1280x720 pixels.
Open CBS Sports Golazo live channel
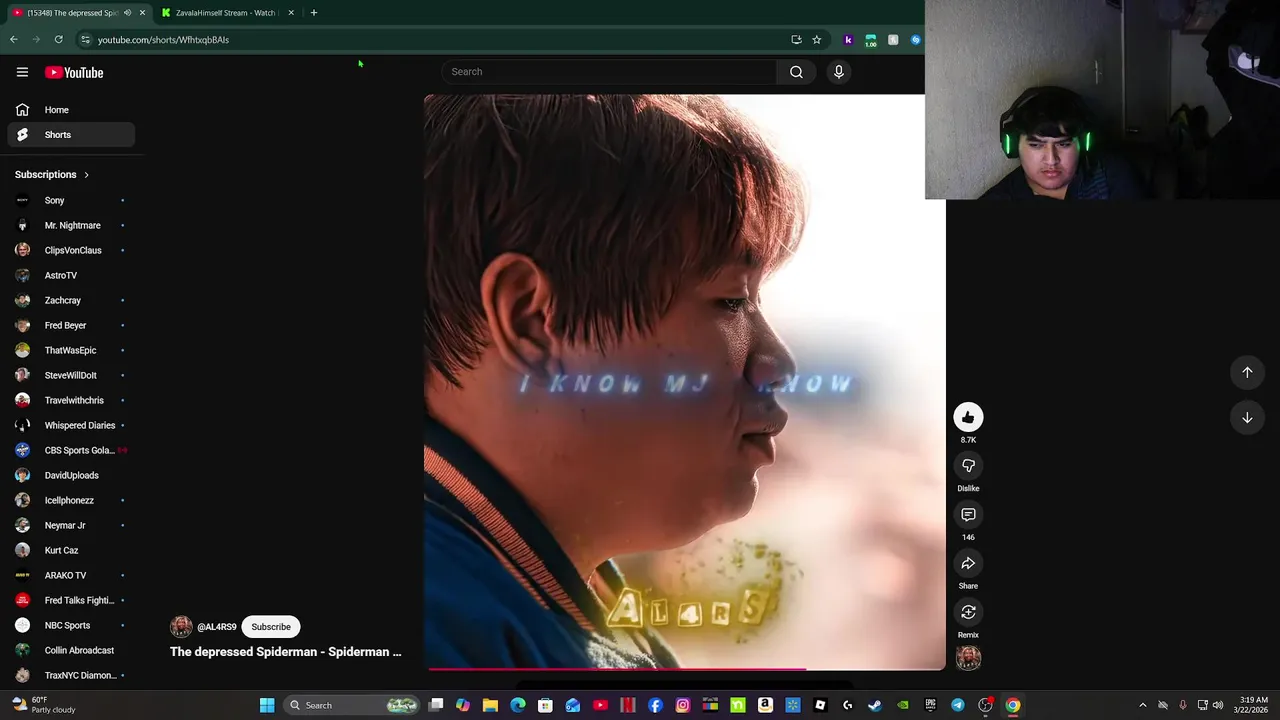(71, 450)
